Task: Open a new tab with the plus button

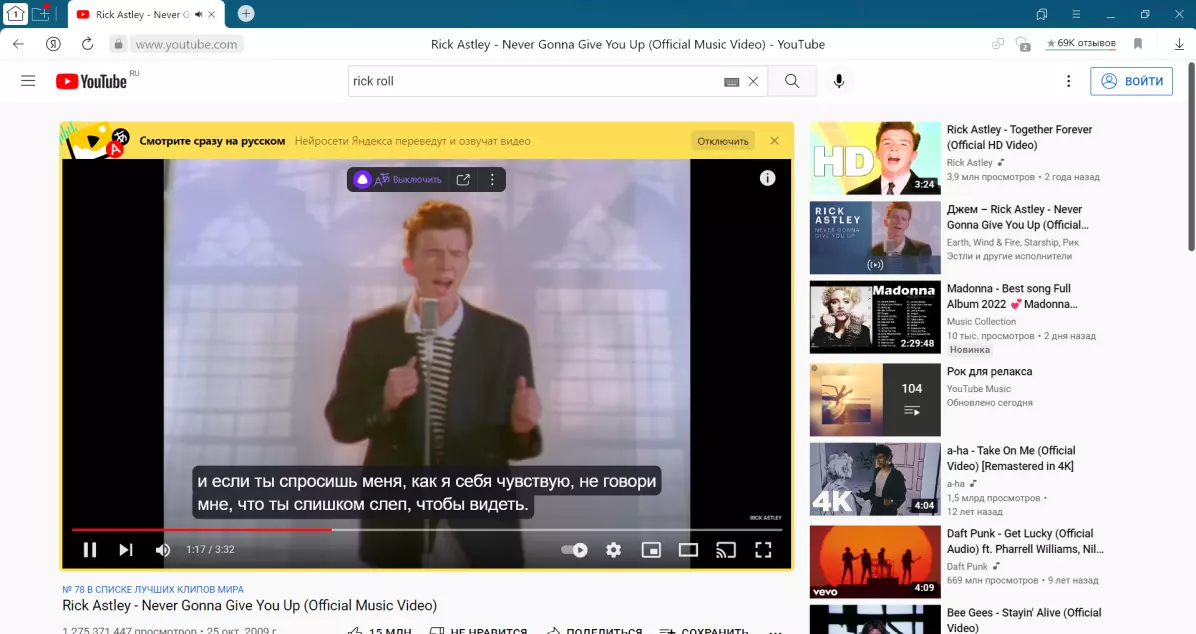Action: (246, 14)
